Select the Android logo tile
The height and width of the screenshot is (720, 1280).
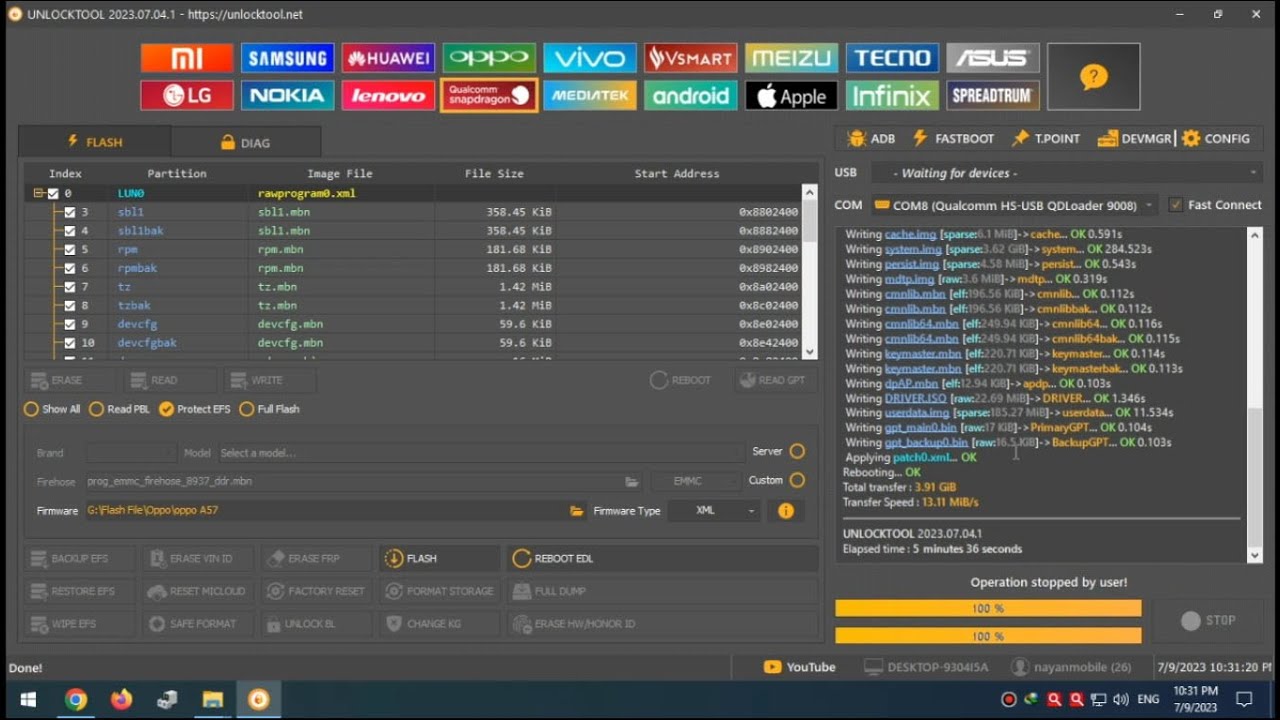(x=691, y=96)
